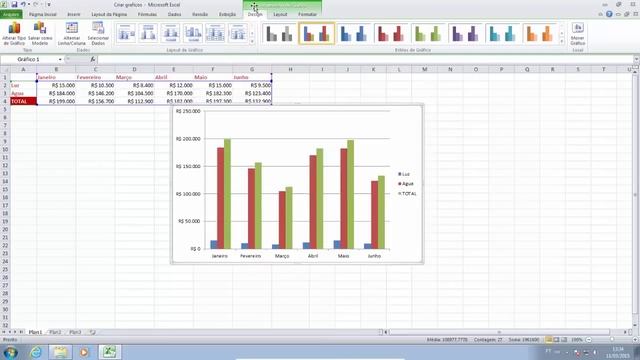Apply the selected multicolor chart style
This screenshot has width=640, height=360.
click(x=317, y=33)
